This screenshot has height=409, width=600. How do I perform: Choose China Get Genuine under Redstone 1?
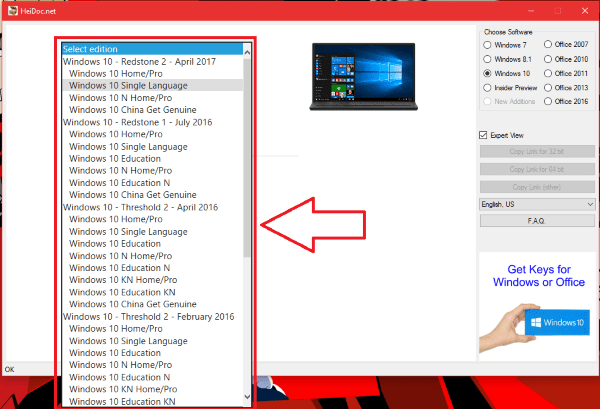[x=152, y=195]
